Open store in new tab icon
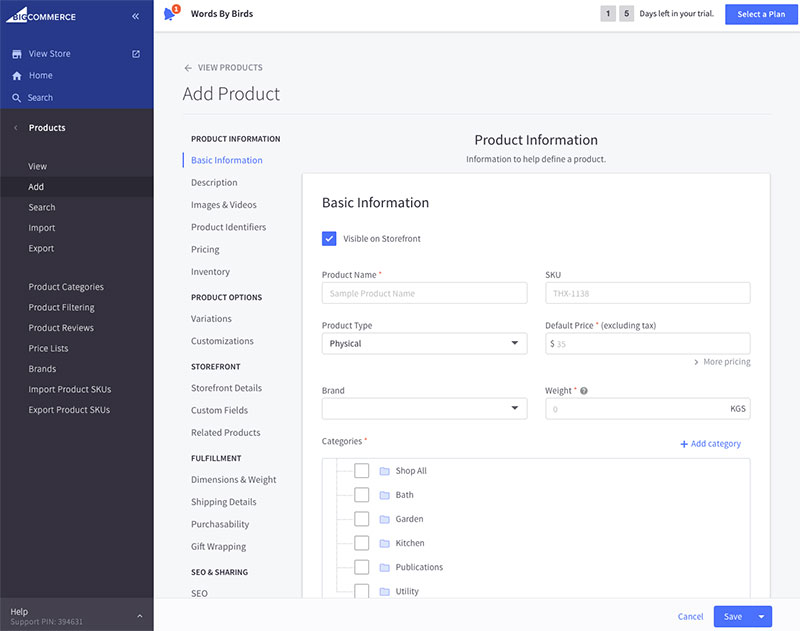 136,54
